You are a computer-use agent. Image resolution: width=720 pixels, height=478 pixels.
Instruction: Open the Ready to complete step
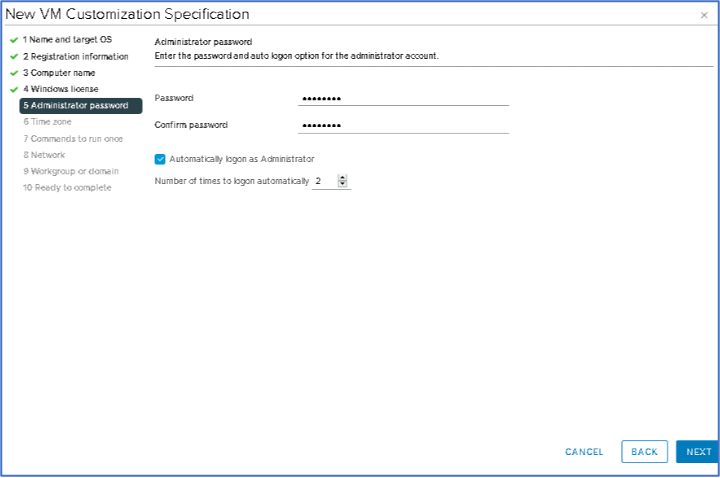click(67, 187)
